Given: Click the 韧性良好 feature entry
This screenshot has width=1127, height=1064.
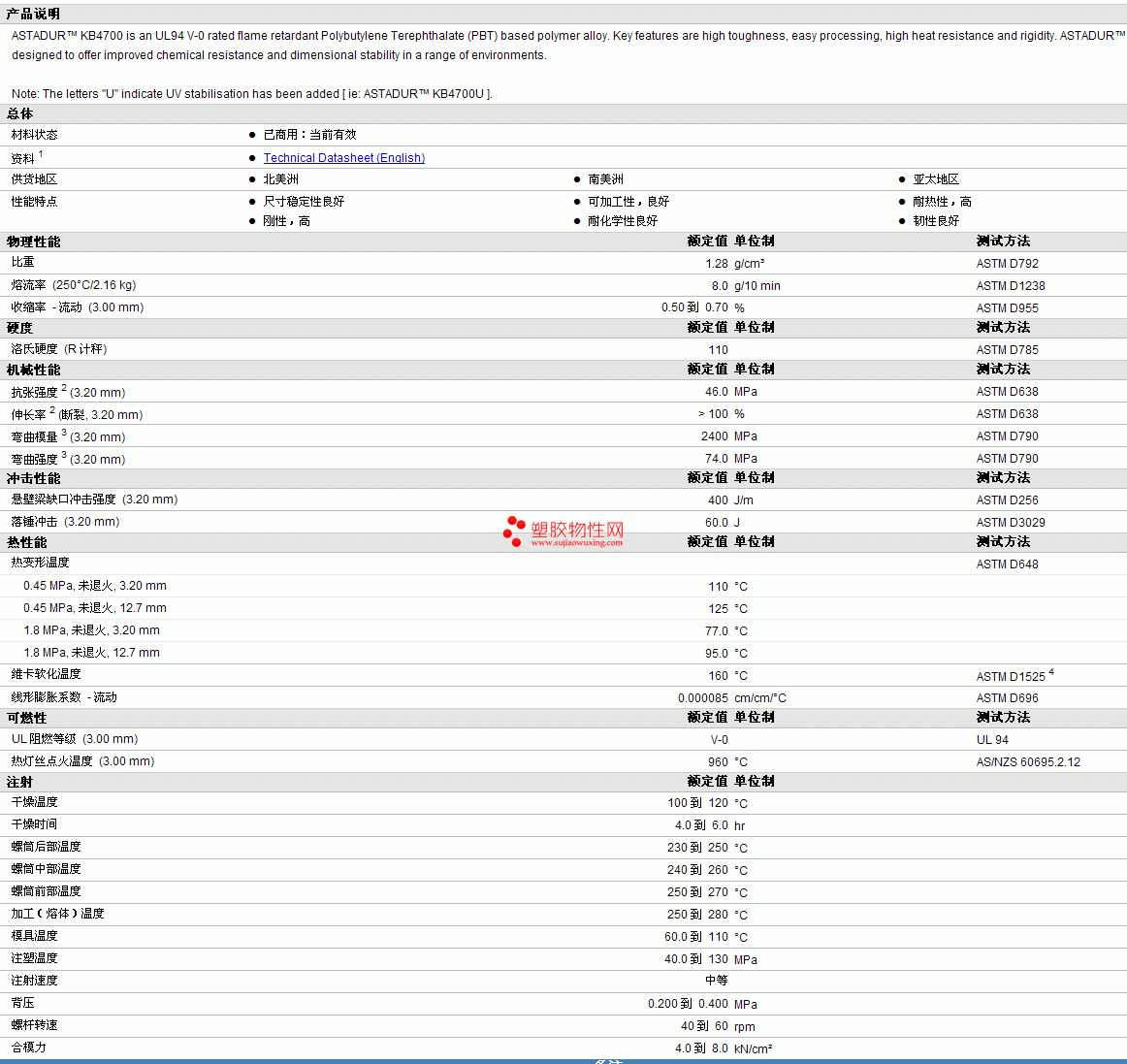Looking at the screenshot, I should tap(936, 221).
